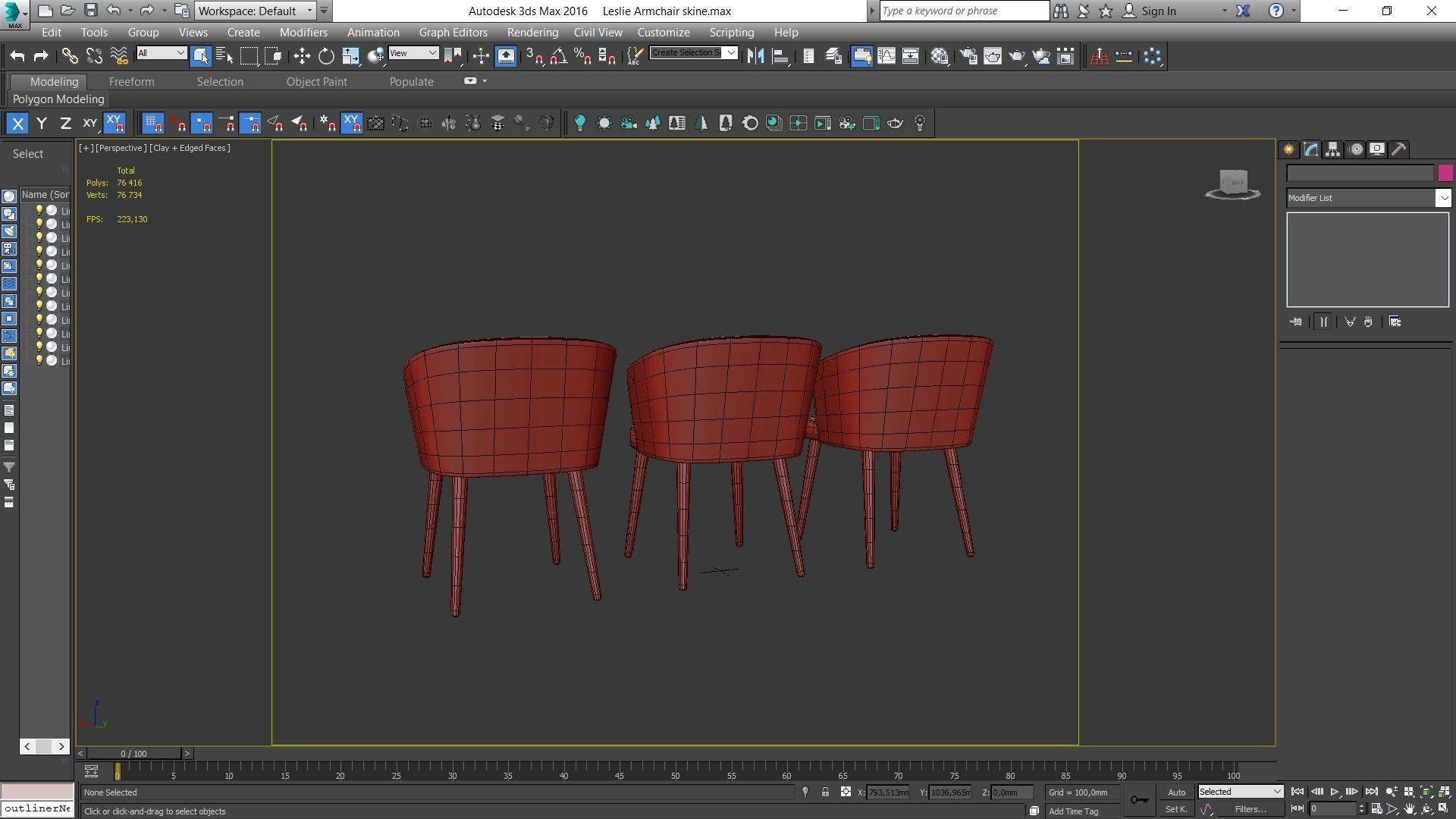
Task: Open the key filter Selected dropdown
Action: [x=1241, y=792]
